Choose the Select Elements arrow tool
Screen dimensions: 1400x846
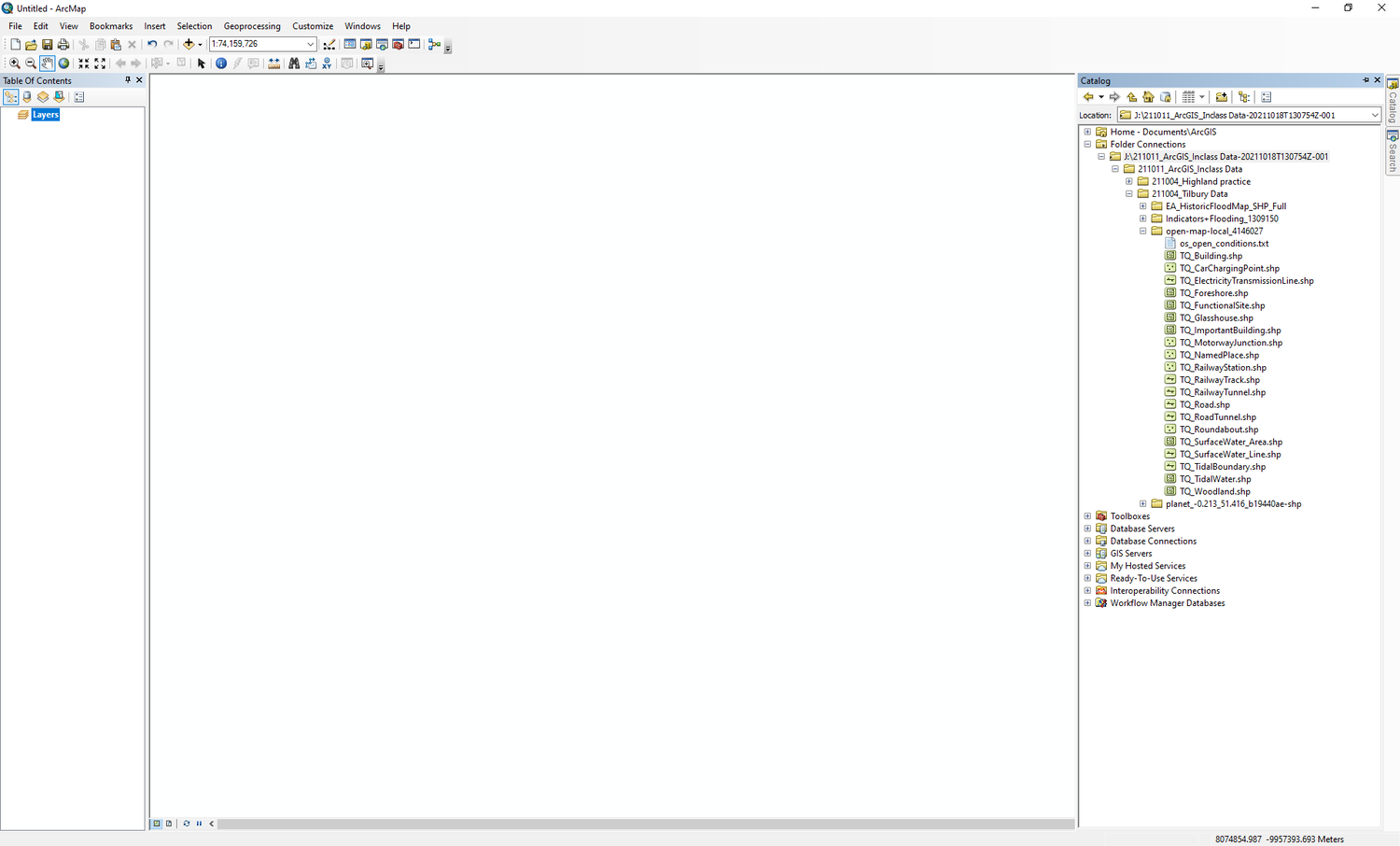pyautogui.click(x=201, y=63)
